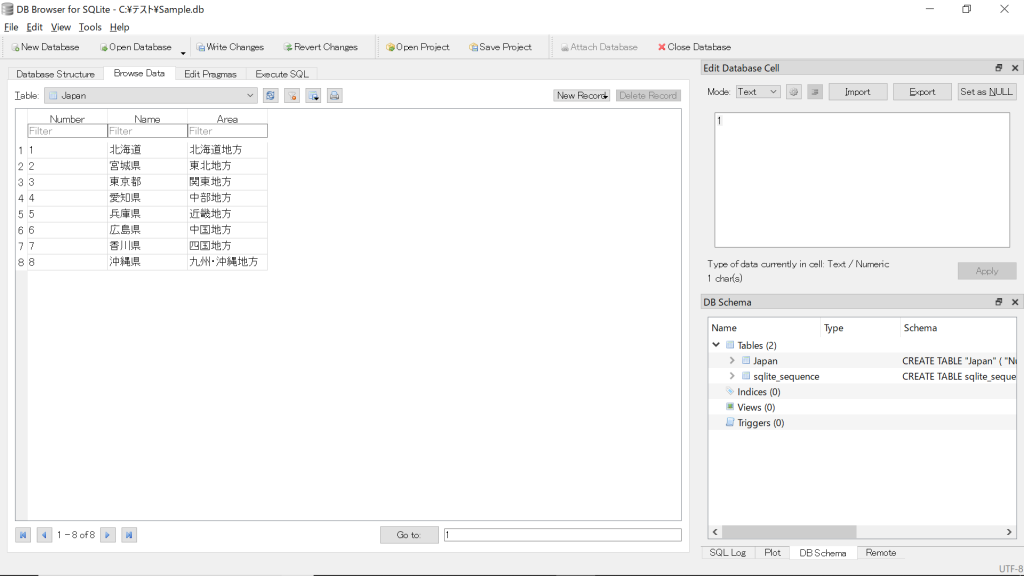The width and height of the screenshot is (1024, 576).
Task: Go to the first page of records
Action: click(x=23, y=535)
